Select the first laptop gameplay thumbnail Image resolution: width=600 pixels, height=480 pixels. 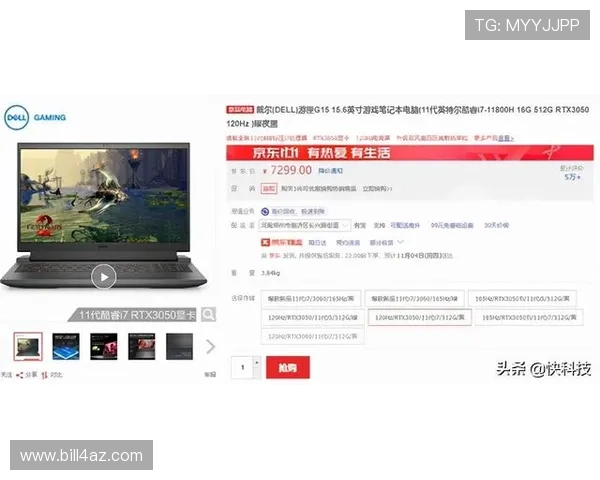[x=28, y=346]
